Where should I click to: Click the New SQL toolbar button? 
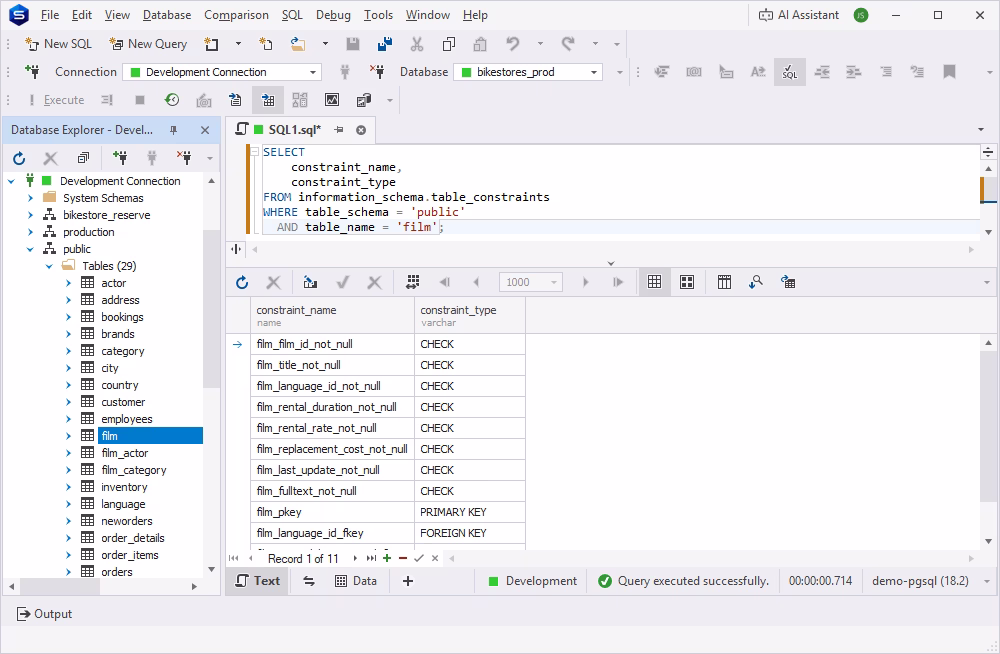coord(58,44)
